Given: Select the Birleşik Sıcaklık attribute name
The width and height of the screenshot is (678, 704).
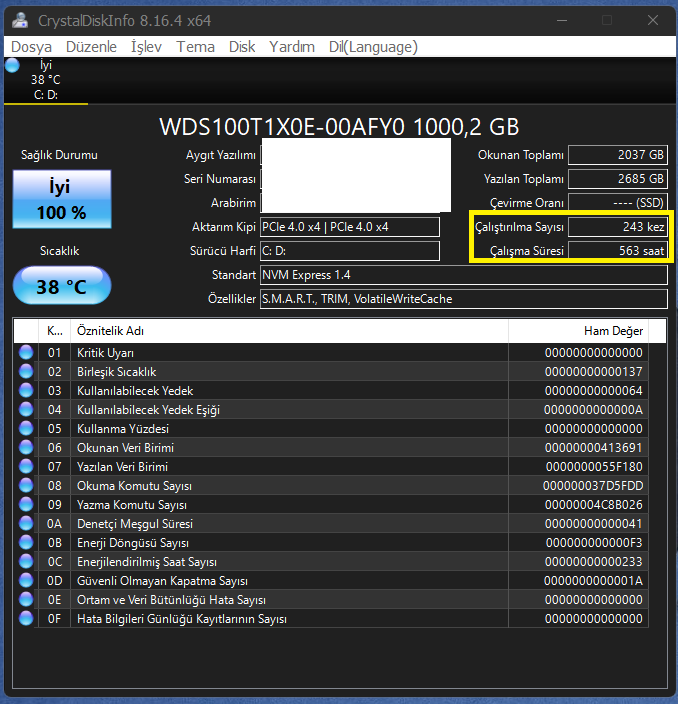Looking at the screenshot, I should [117, 372].
